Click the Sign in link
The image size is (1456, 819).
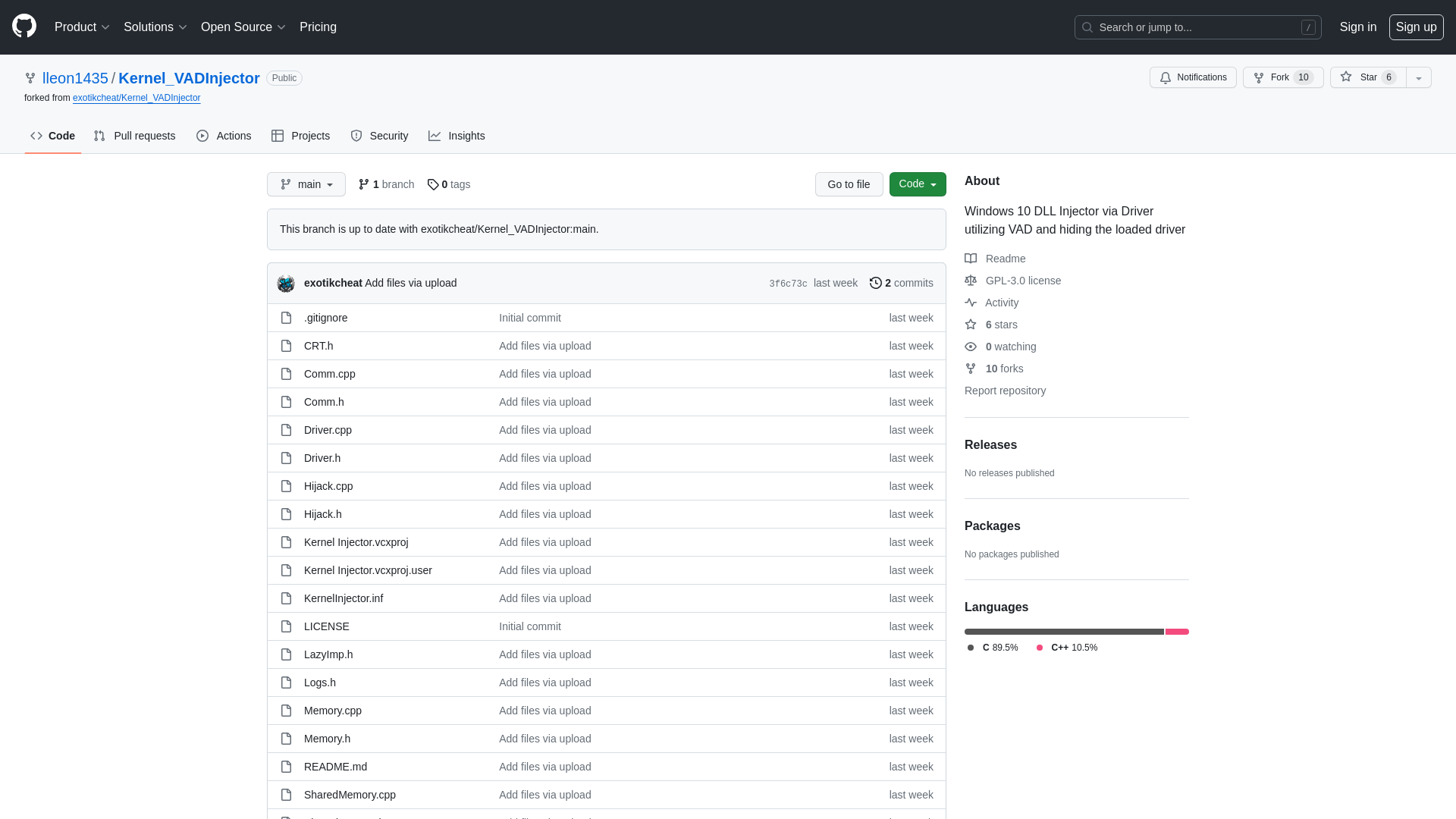(x=1358, y=27)
